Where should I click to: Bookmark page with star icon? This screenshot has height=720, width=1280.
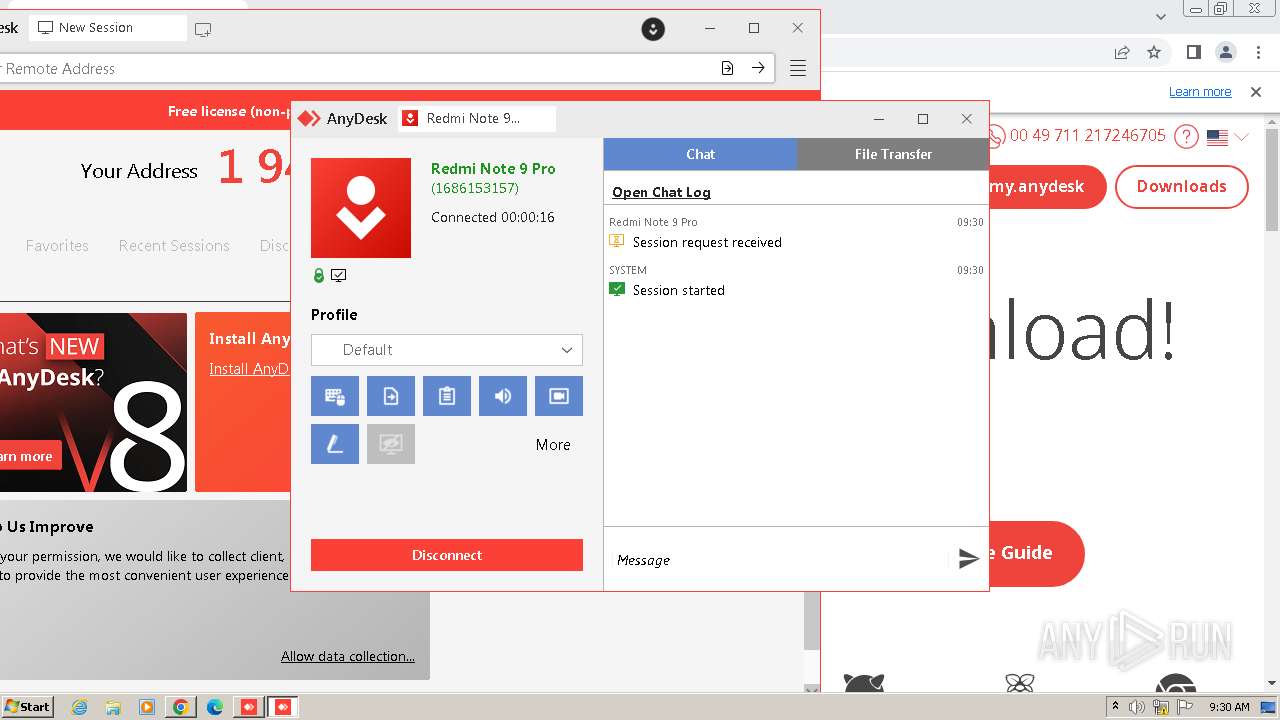point(1154,52)
